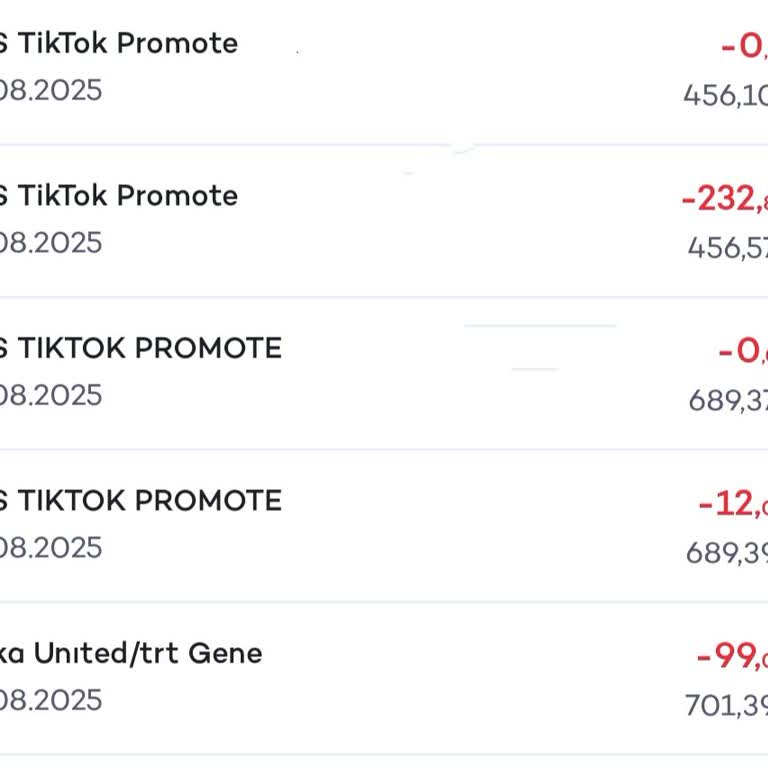768x768 pixels.
Task: Click the date under United/trt Gene
Action: 50,700
